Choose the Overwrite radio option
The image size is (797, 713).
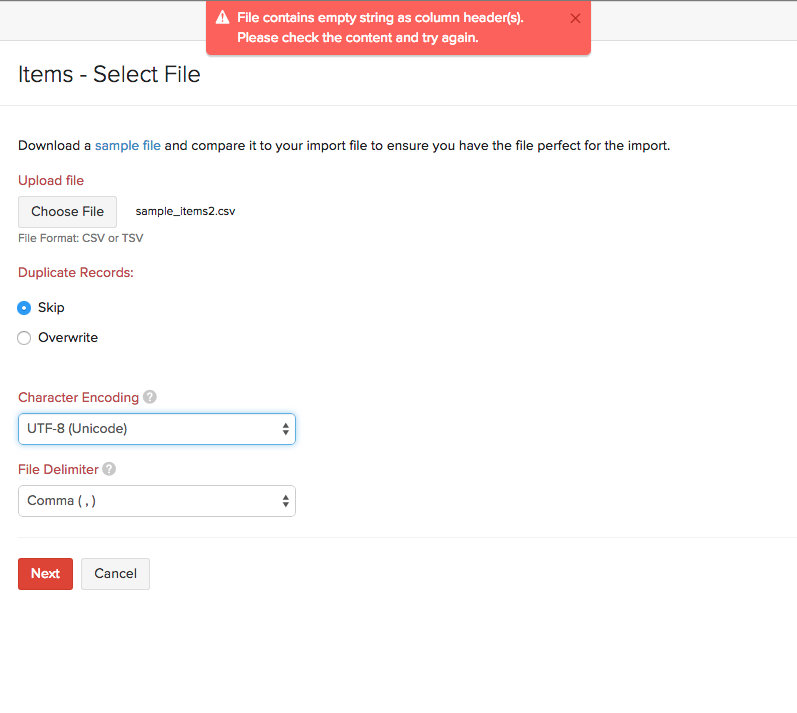pos(24,338)
